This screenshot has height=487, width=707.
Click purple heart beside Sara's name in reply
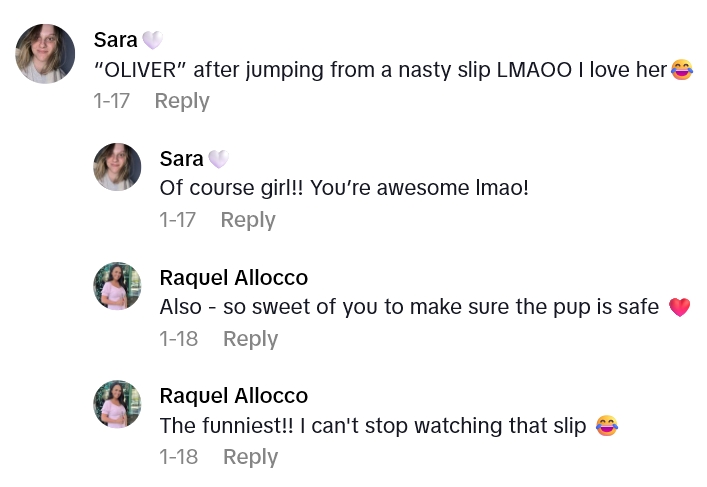pyautogui.click(x=217, y=159)
